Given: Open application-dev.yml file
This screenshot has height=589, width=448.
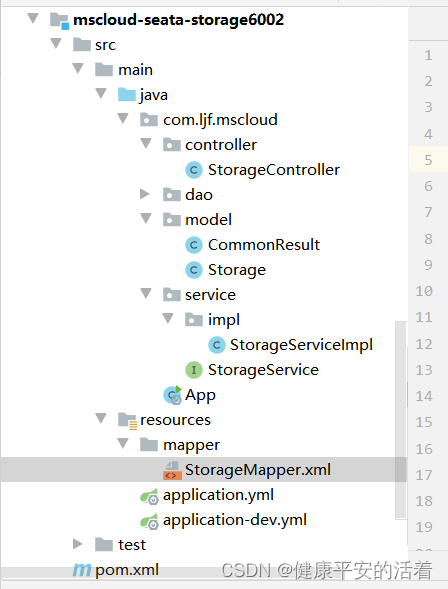Looking at the screenshot, I should tap(235, 520).
